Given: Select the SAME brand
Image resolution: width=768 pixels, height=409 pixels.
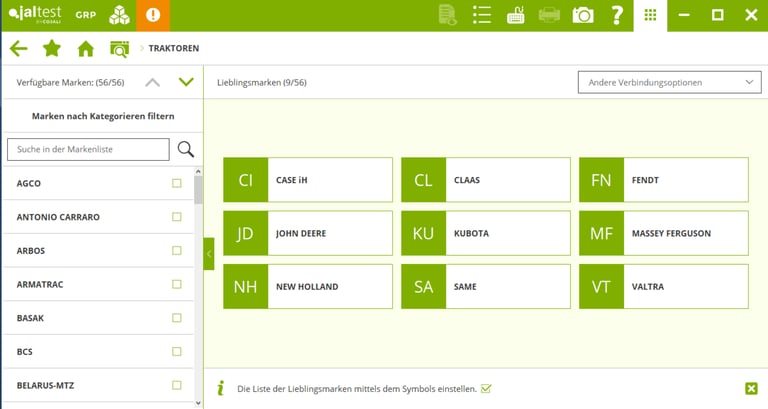Looking at the screenshot, I should pos(486,287).
